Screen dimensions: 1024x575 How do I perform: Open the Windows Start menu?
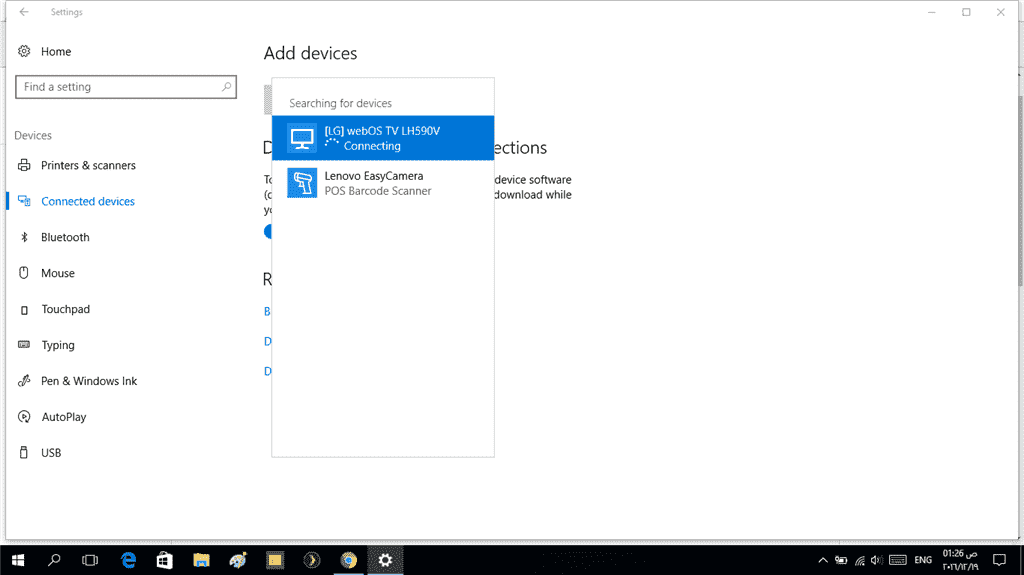point(18,560)
